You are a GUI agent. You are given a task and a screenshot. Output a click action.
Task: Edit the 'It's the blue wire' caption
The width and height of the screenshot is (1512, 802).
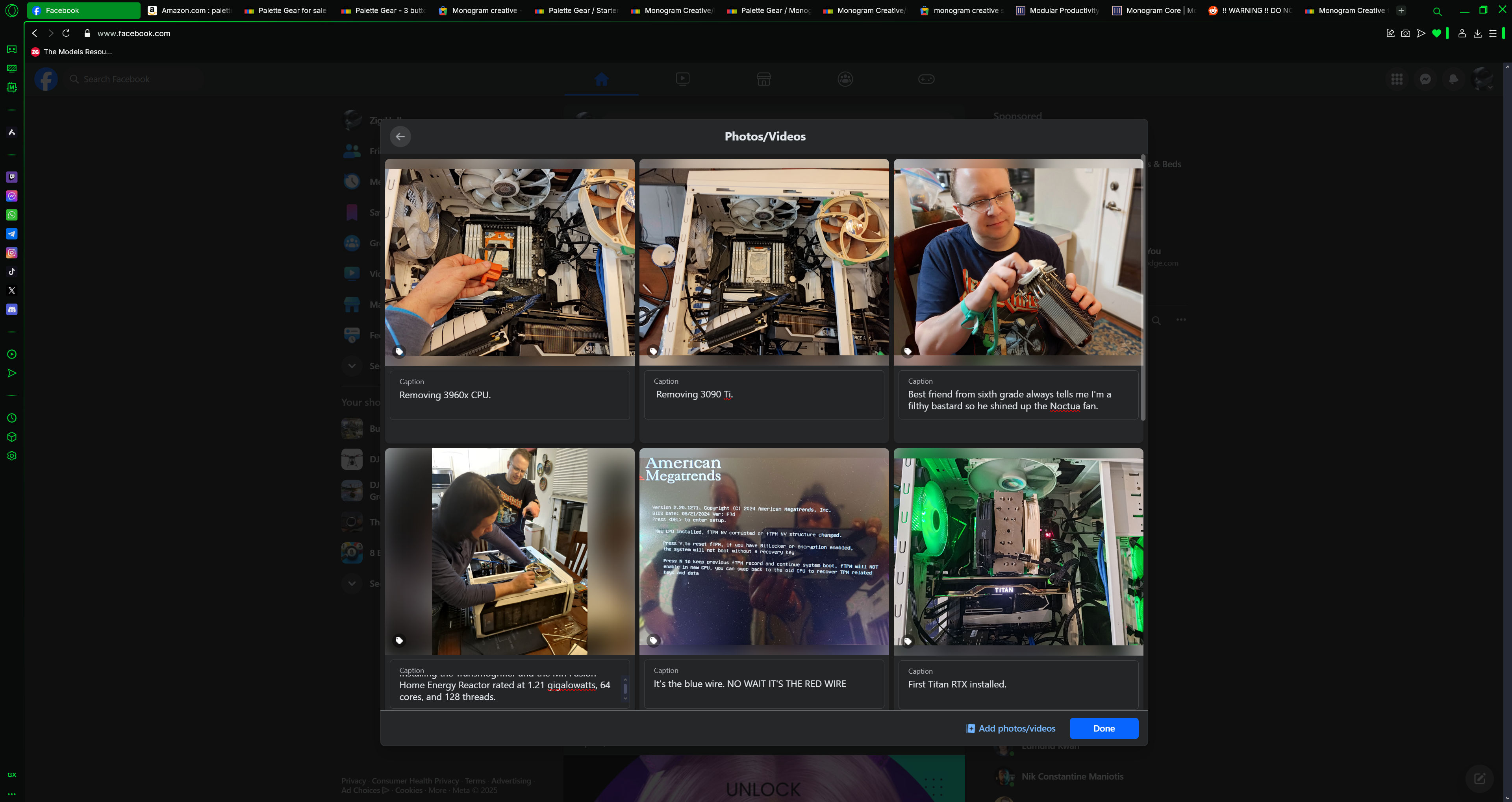(x=763, y=684)
